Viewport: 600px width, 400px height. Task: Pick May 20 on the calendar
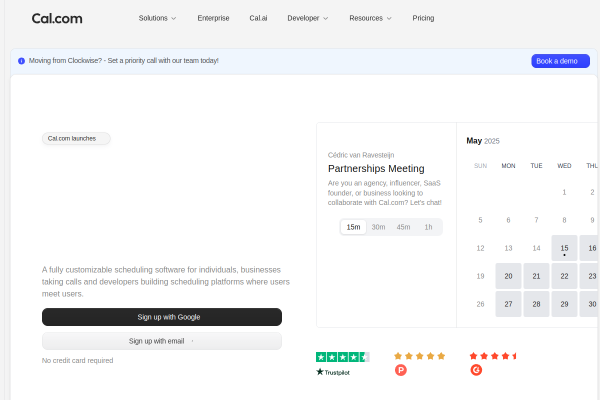click(509, 276)
